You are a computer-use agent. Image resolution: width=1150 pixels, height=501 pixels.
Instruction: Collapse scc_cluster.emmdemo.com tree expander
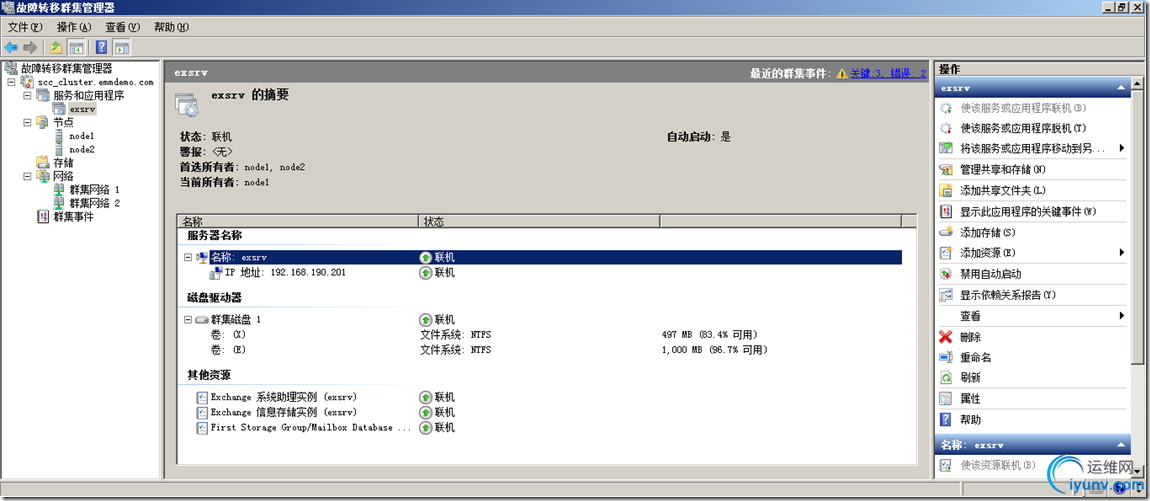coord(12,82)
